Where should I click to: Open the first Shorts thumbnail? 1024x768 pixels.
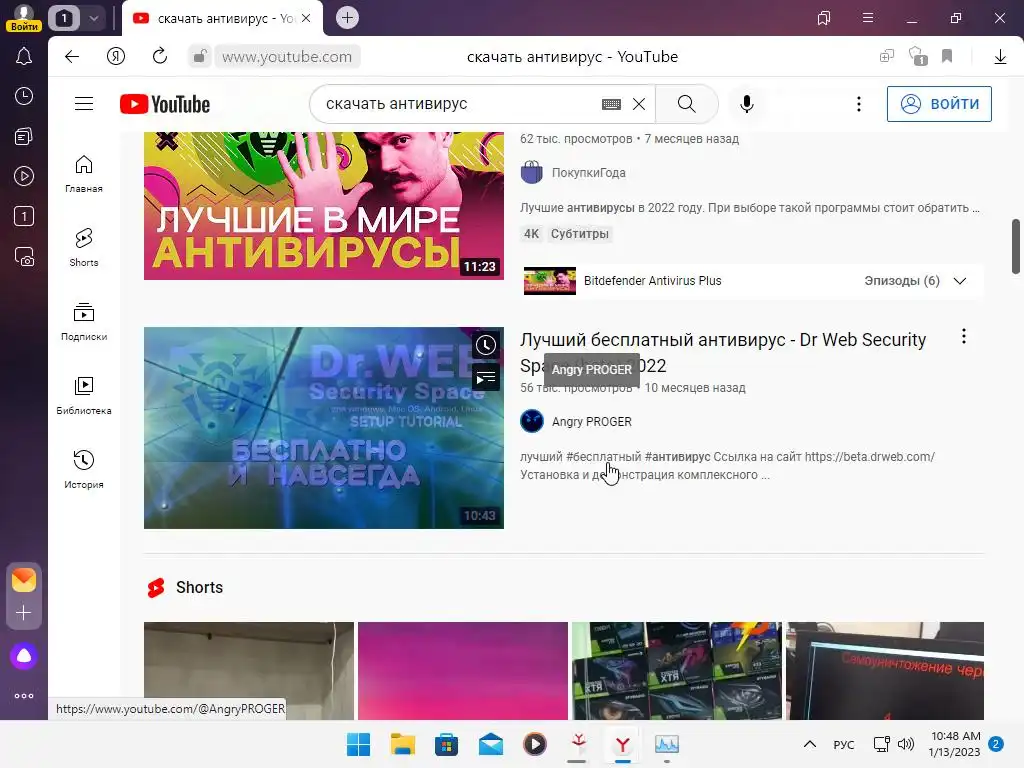point(249,671)
